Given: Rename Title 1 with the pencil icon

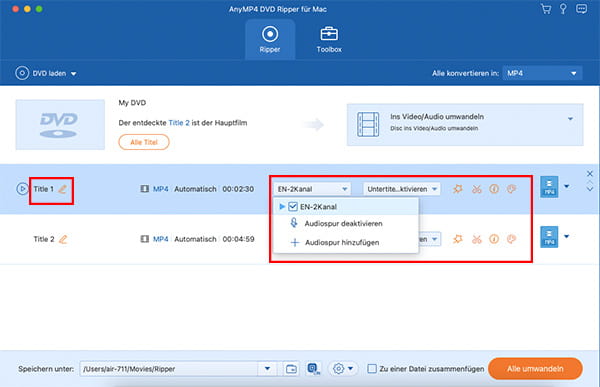Looking at the screenshot, I should pos(62,189).
